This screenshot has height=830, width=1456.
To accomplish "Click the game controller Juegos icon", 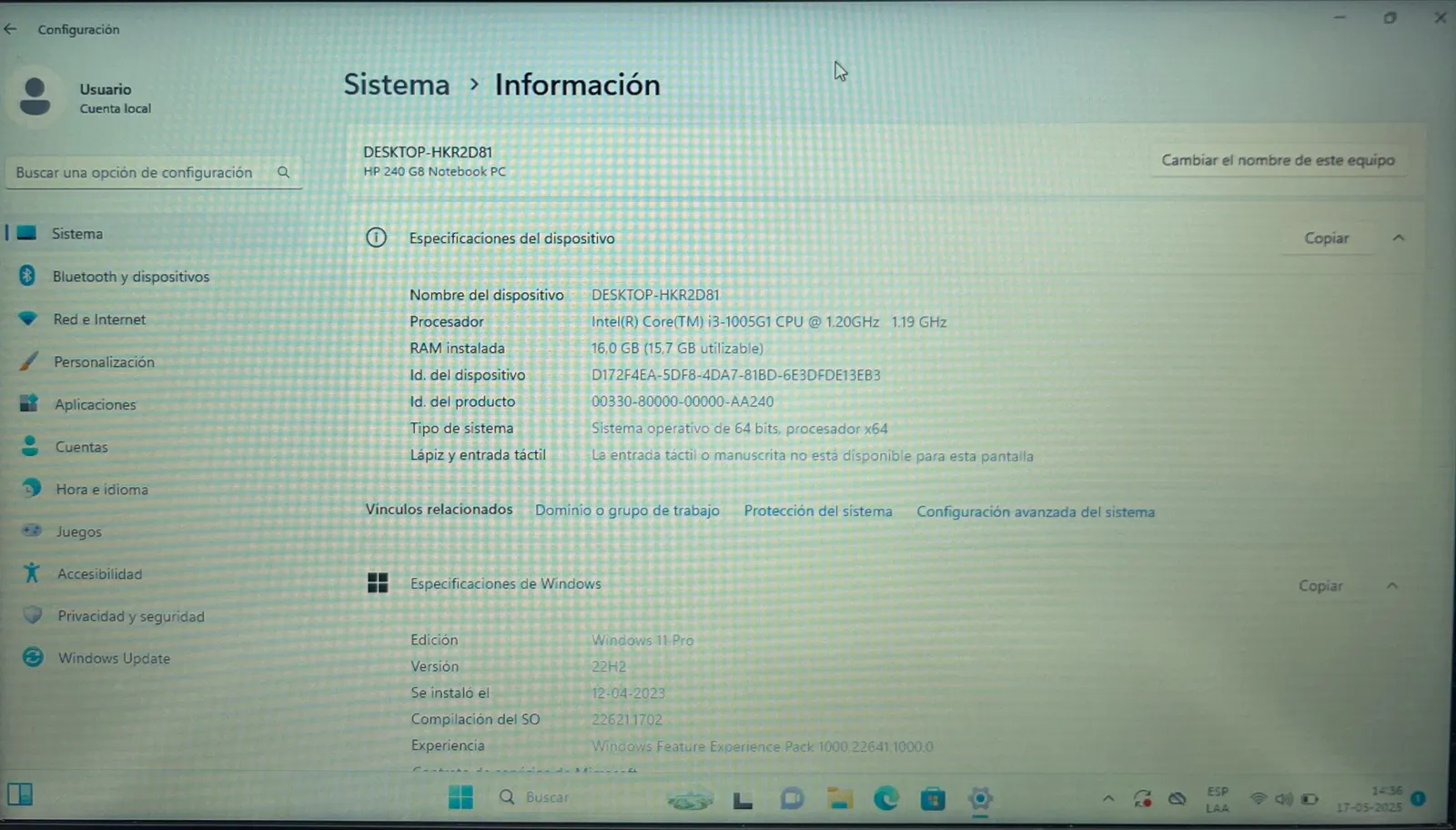I will (32, 530).
